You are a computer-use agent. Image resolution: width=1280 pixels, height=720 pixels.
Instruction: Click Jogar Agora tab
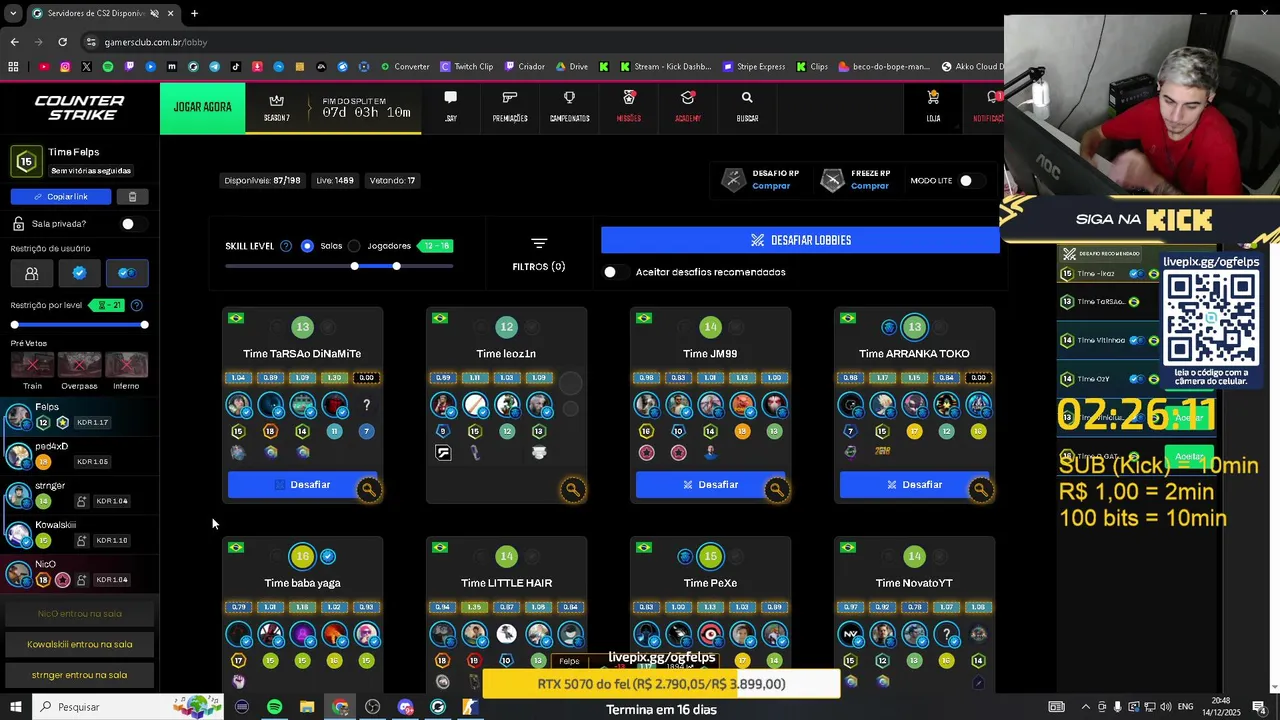(x=202, y=108)
